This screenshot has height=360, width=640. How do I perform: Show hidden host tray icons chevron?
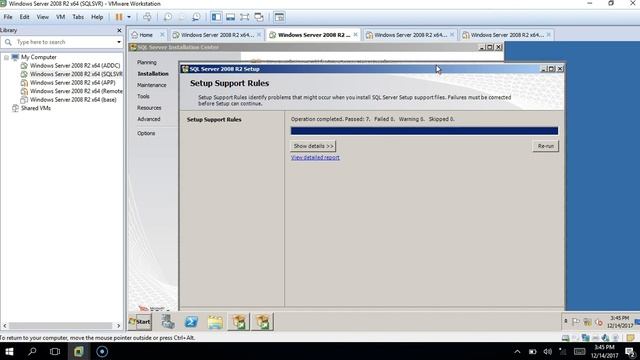(517, 352)
